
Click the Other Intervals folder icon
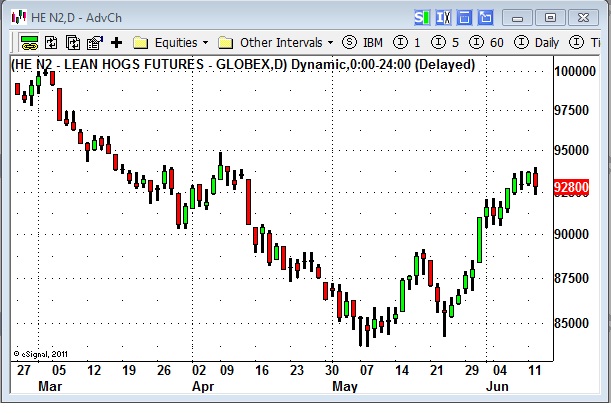tap(226, 42)
